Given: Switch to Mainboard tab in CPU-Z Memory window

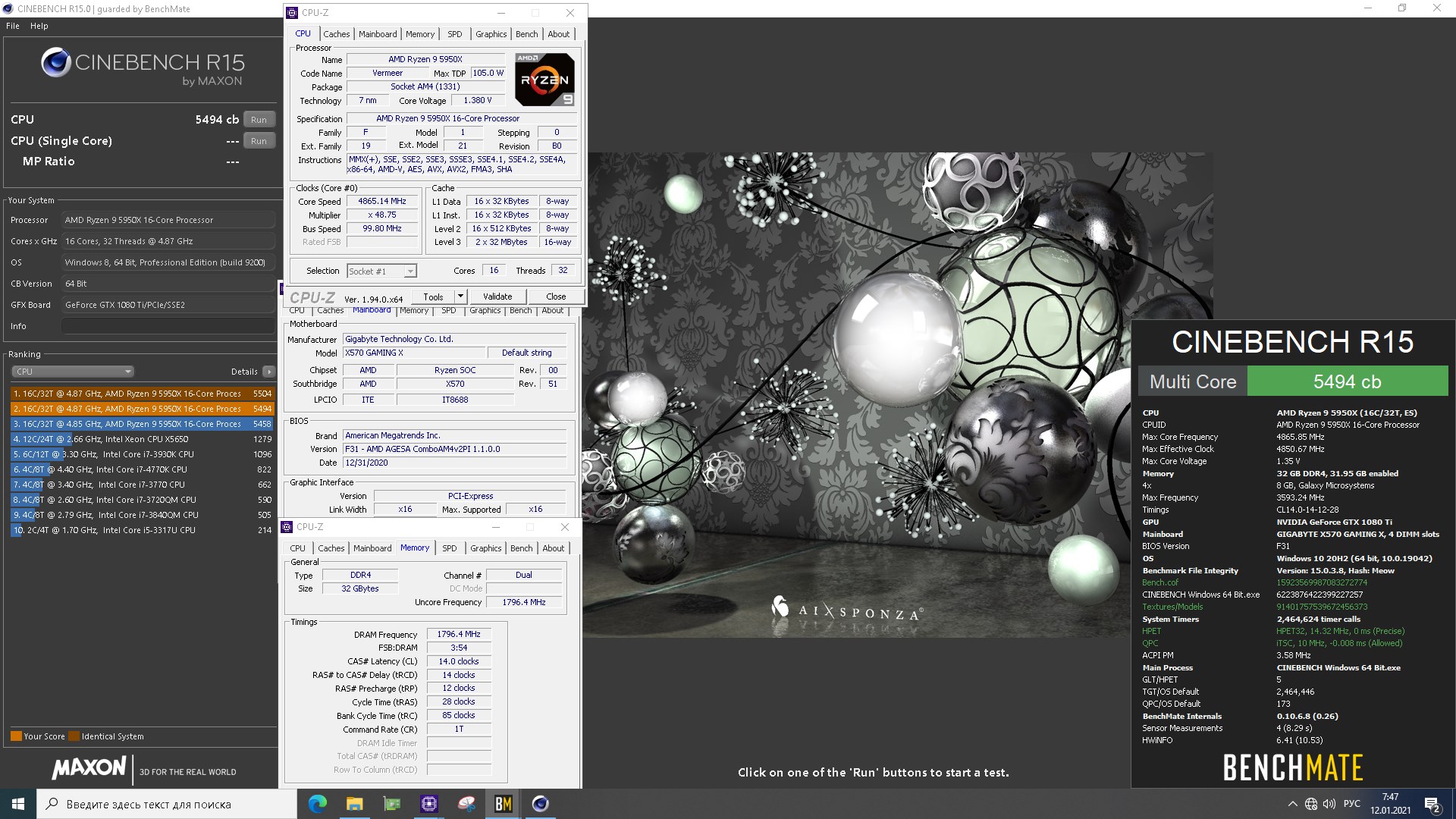Looking at the screenshot, I should 372,548.
